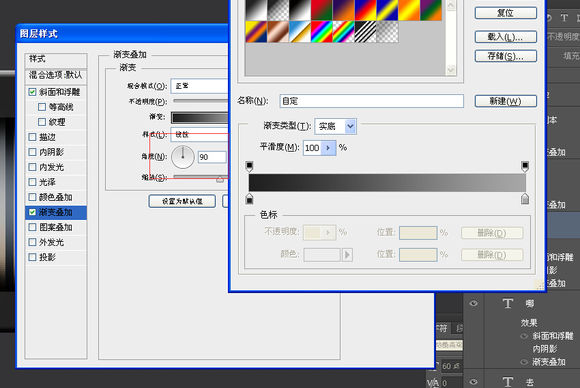Select the left opacity stop above gradient bar
Viewport: 580px width, 388px height.
(x=249, y=166)
